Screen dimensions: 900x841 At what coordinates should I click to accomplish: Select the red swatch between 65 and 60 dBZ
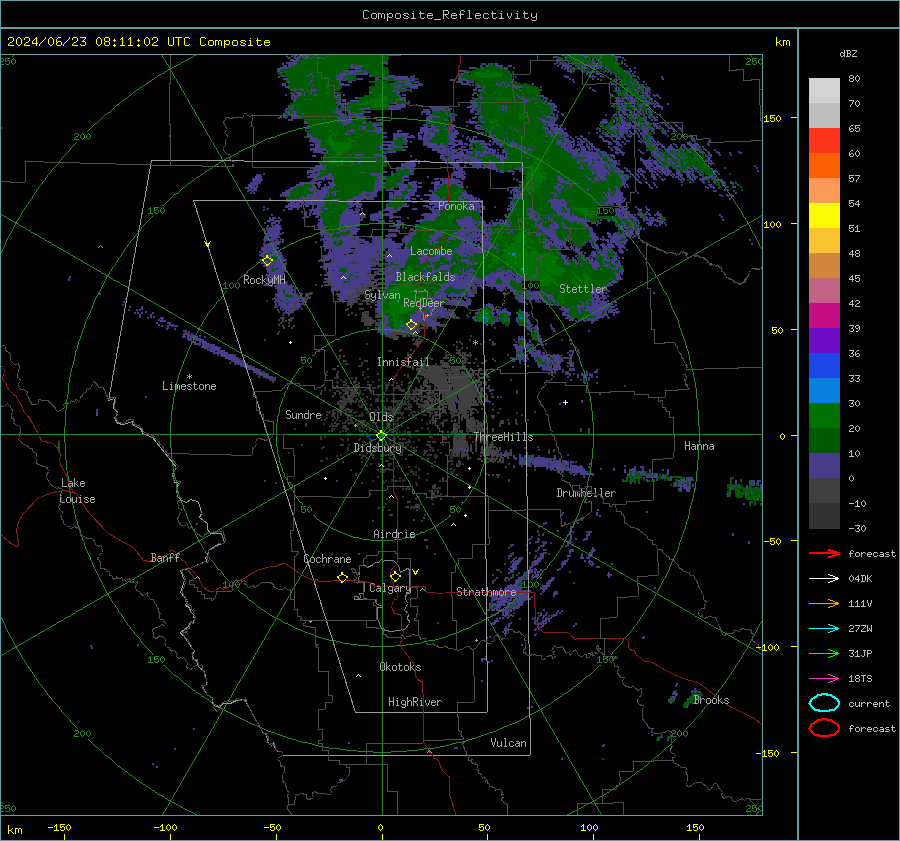(x=824, y=140)
